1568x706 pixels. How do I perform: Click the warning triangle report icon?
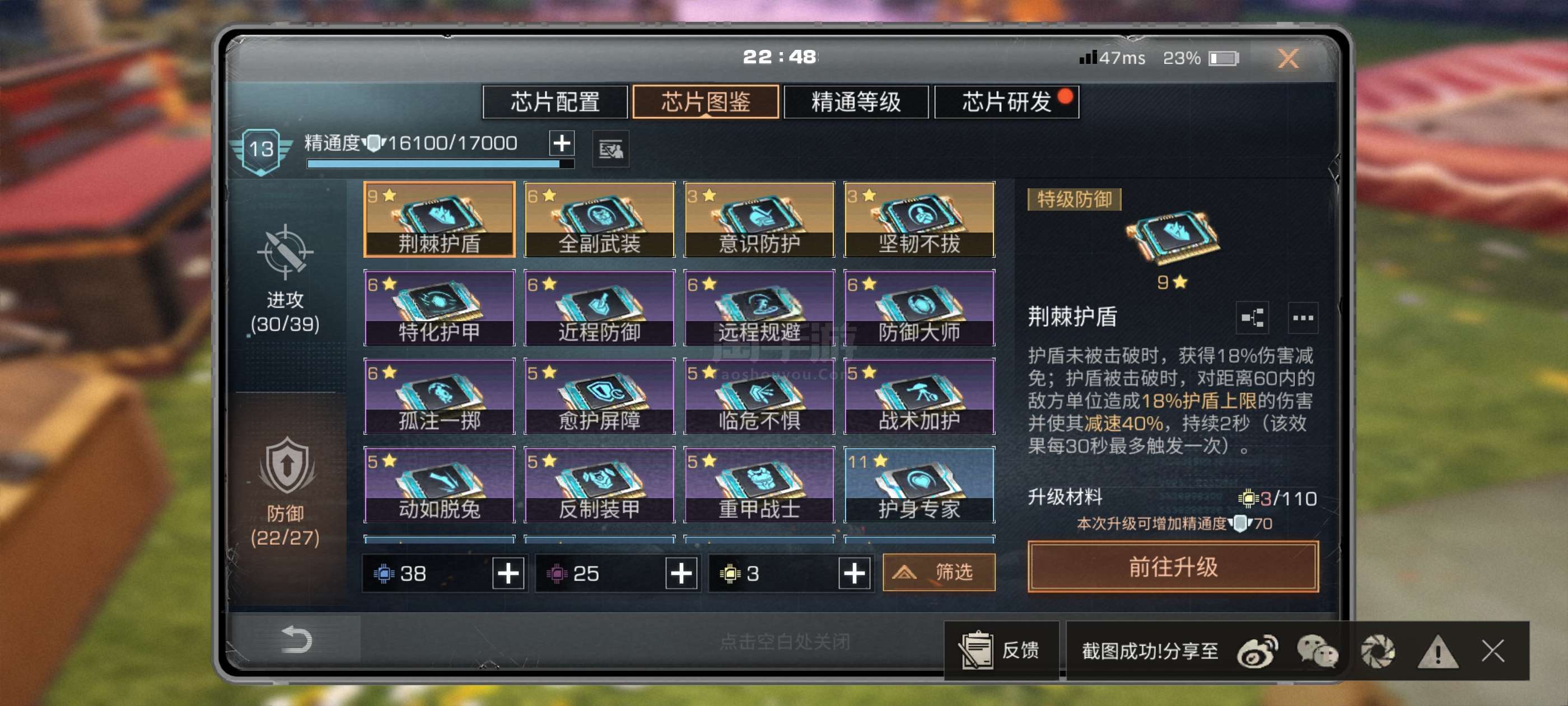1437,651
